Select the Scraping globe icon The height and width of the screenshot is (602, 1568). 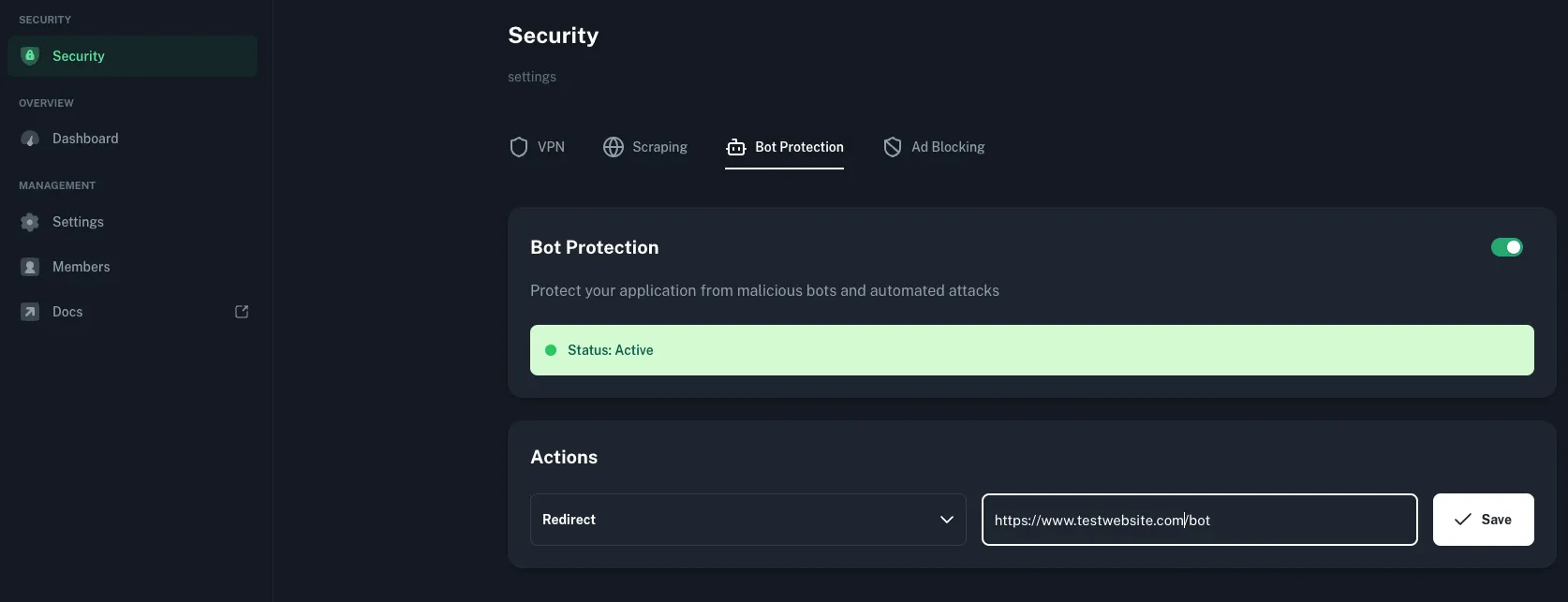pos(614,147)
